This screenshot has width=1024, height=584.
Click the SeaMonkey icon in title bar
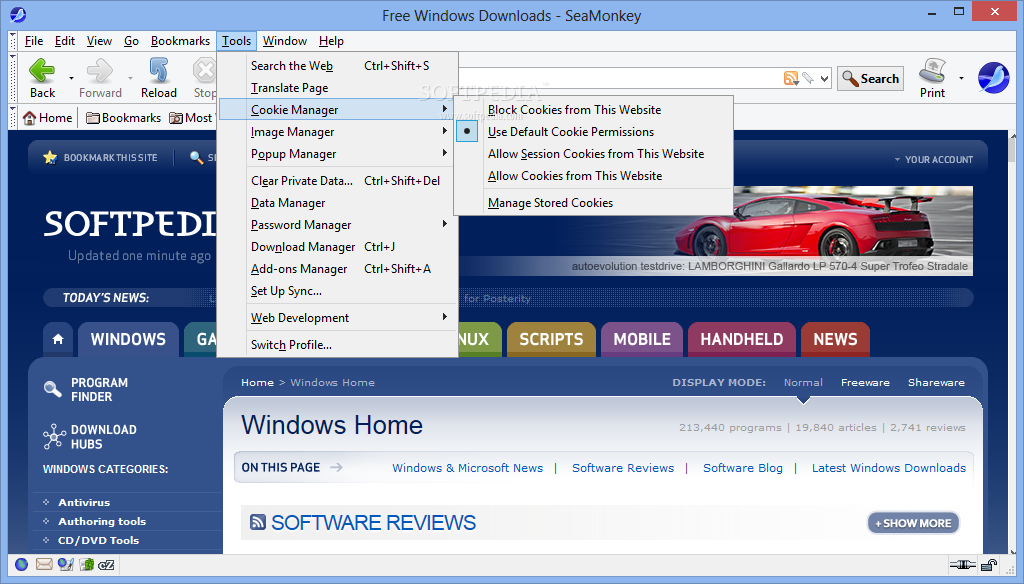tap(18, 14)
